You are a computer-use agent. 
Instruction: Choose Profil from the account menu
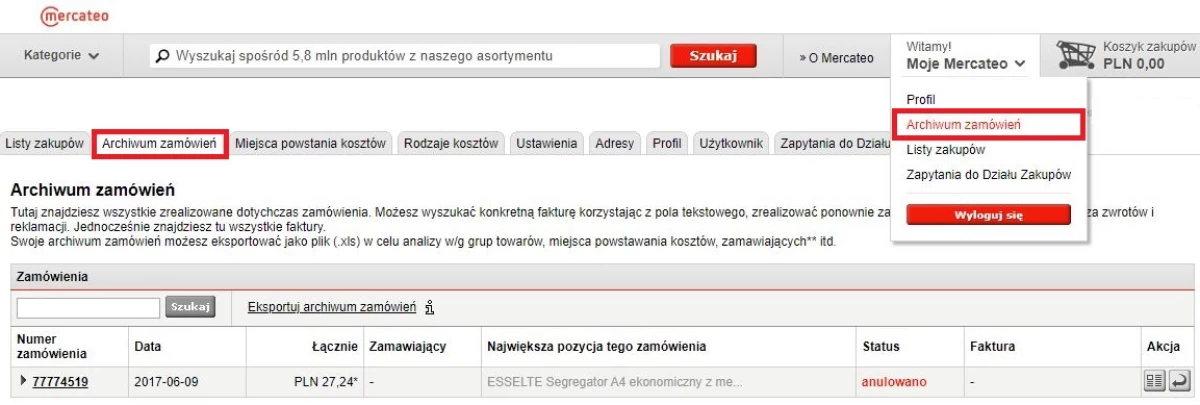click(920, 100)
